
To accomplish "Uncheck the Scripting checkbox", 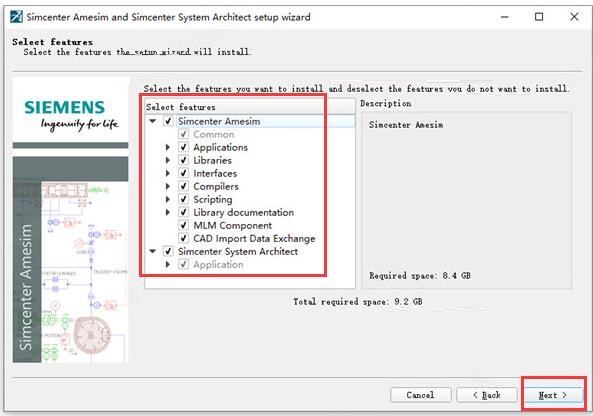I will [x=183, y=199].
